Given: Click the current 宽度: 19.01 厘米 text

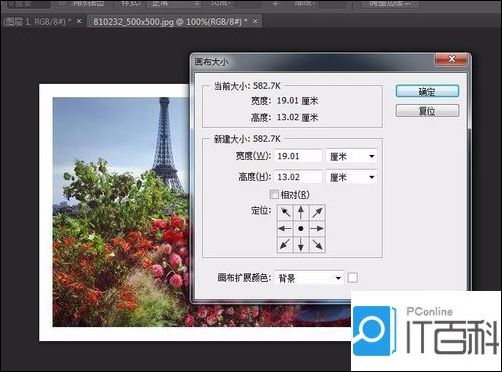Looking at the screenshot, I should tap(284, 101).
